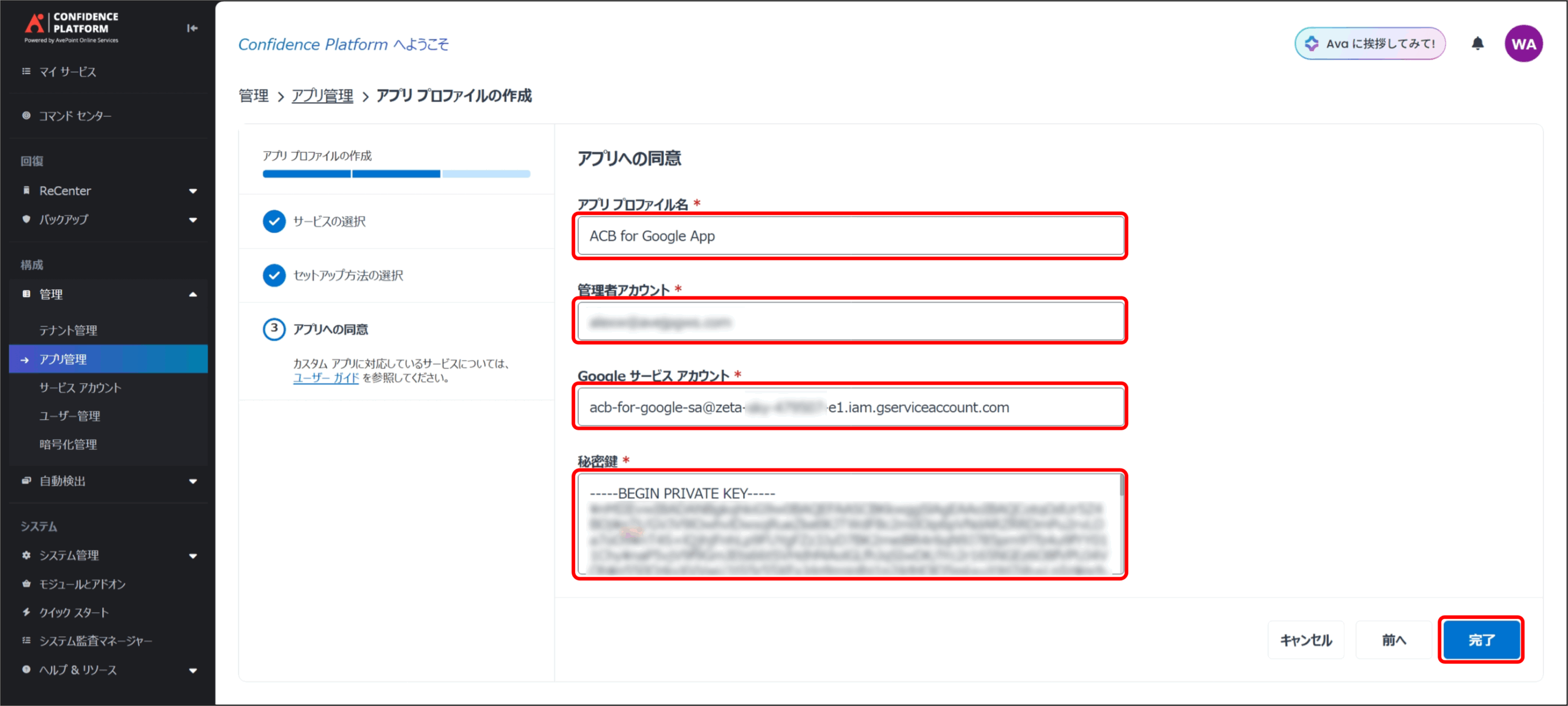1568x706 pixels.
Task: Click the アプリ プロファイル名 input field
Action: click(850, 236)
